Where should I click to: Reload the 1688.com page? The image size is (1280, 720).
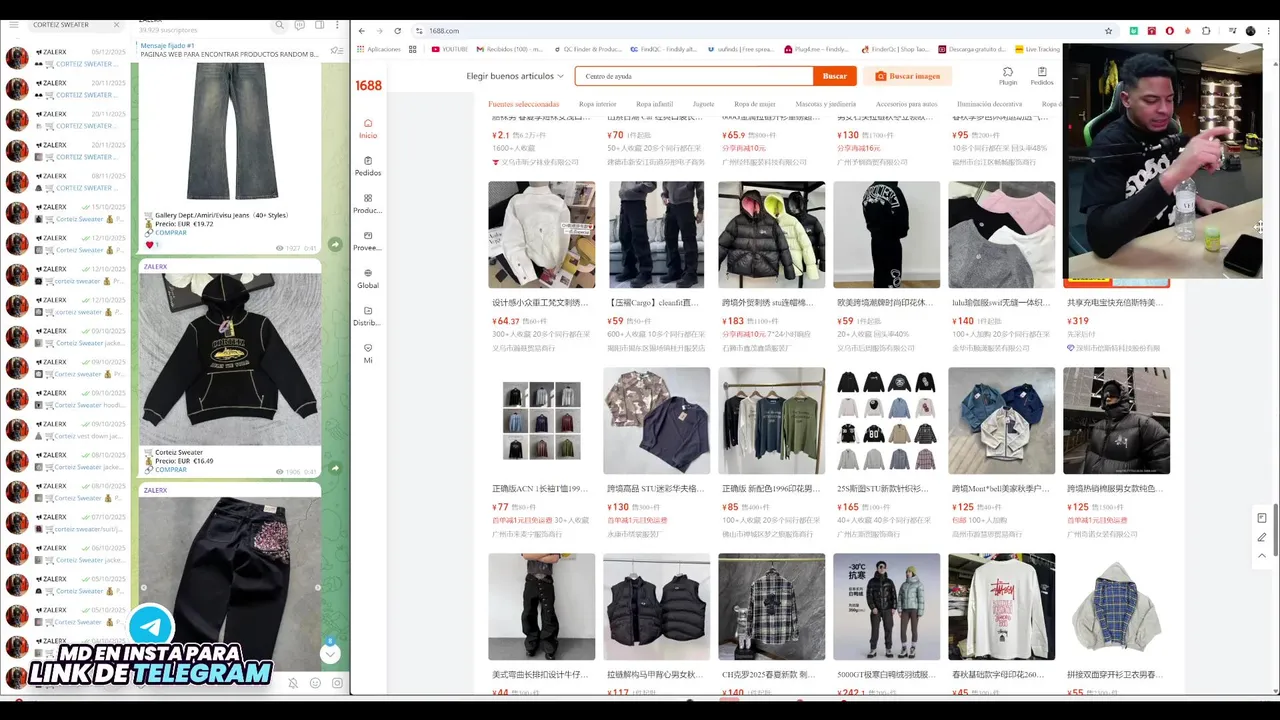[x=398, y=31]
